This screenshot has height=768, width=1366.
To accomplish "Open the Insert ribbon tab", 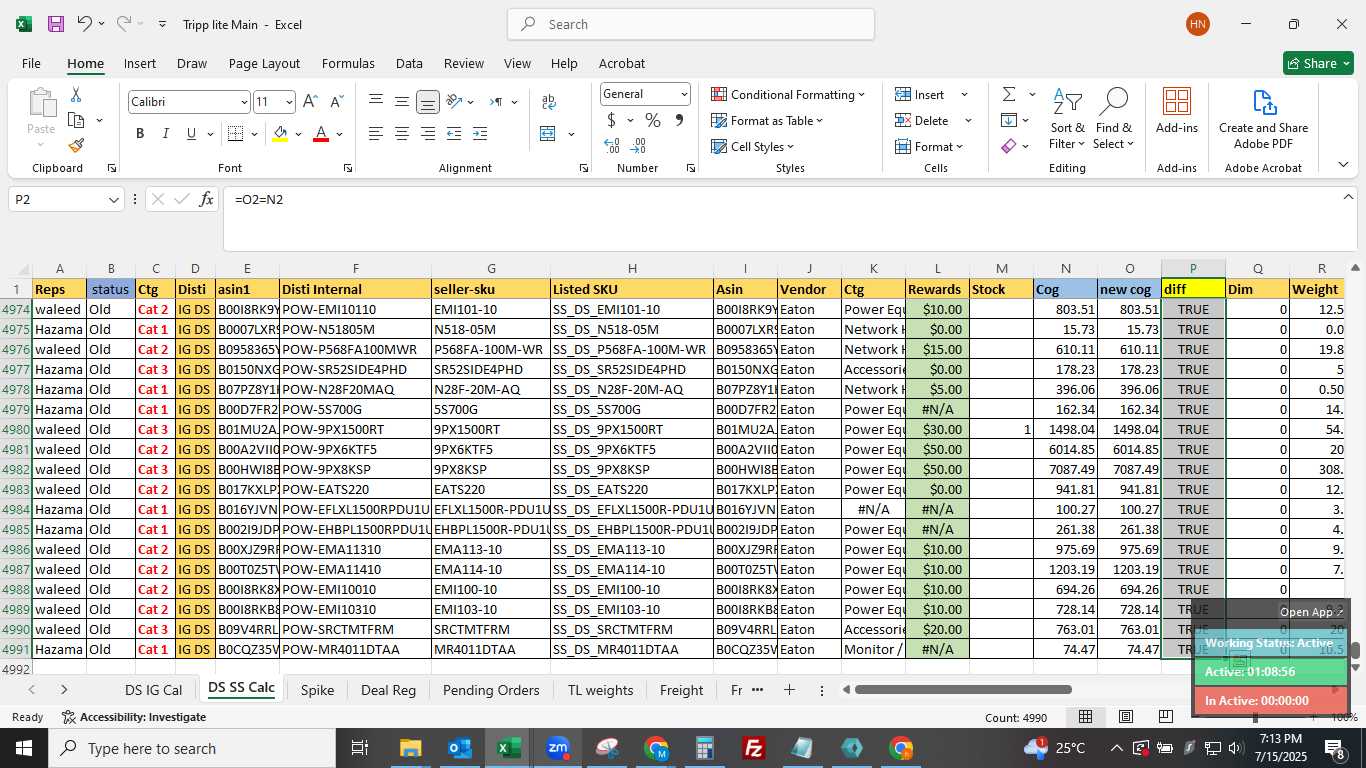I will (140, 63).
